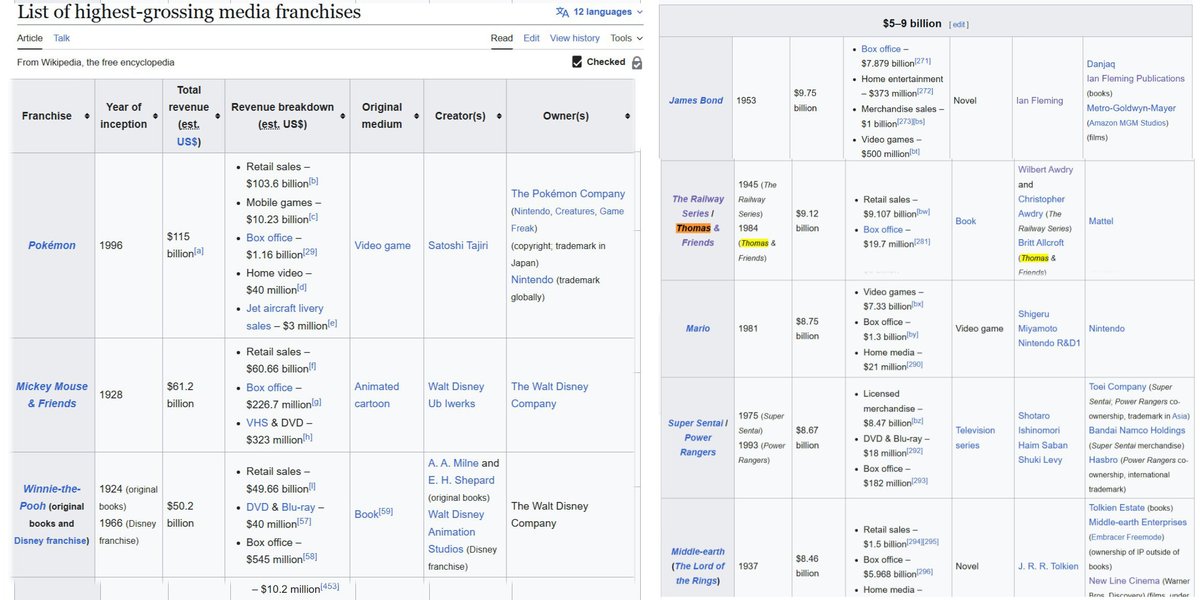Open the Shigeru Miyamoto link
The height and width of the screenshot is (600, 1200).
point(1038,321)
